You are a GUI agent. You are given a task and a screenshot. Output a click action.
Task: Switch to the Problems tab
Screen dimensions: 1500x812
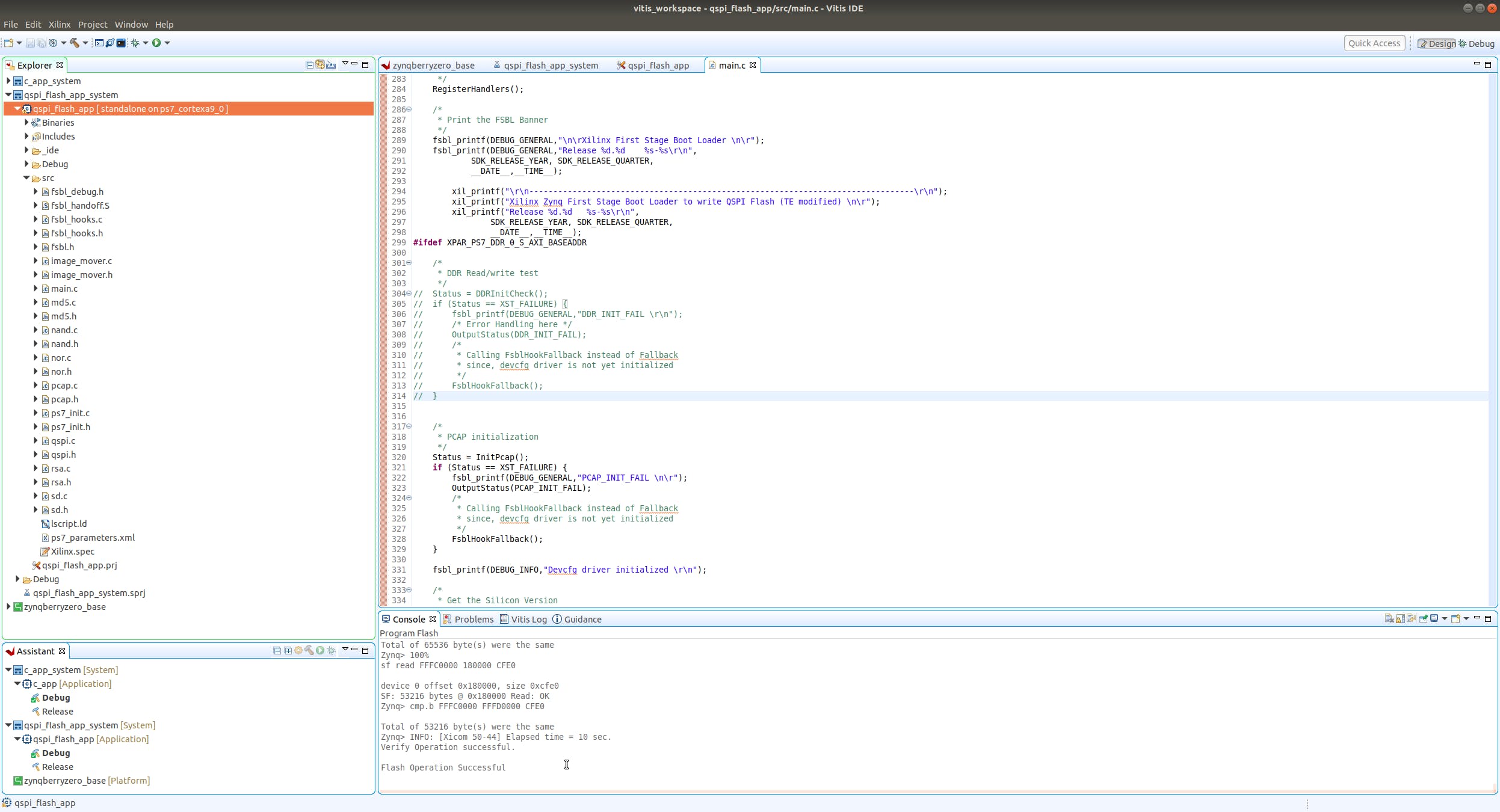pos(468,620)
